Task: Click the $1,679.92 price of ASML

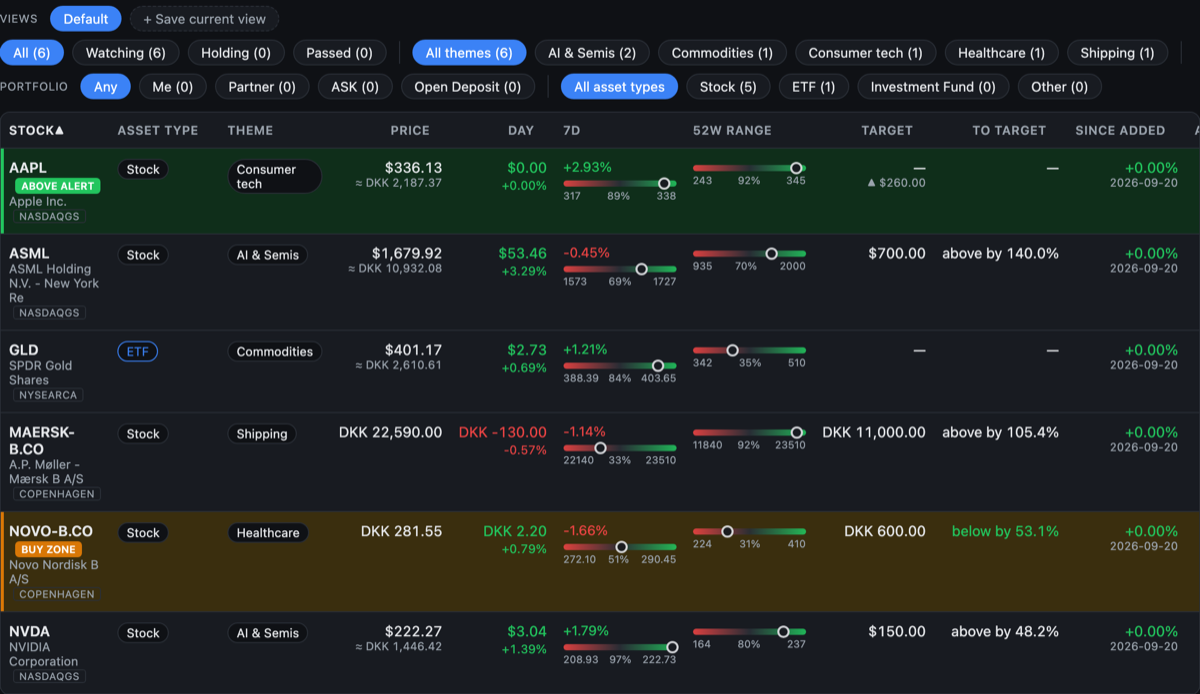Action: click(x=406, y=253)
